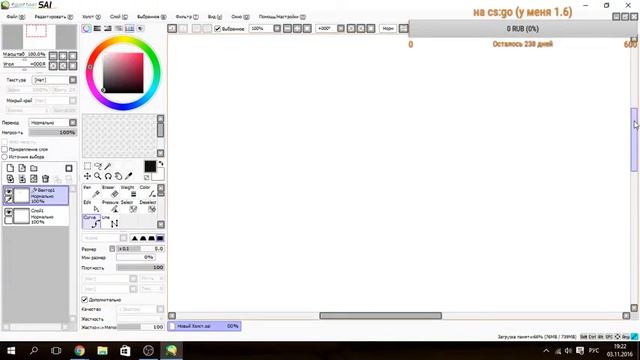The width and height of the screenshot is (640, 360).
Task: Select the Zoom magnifier tool
Action: click(98, 176)
